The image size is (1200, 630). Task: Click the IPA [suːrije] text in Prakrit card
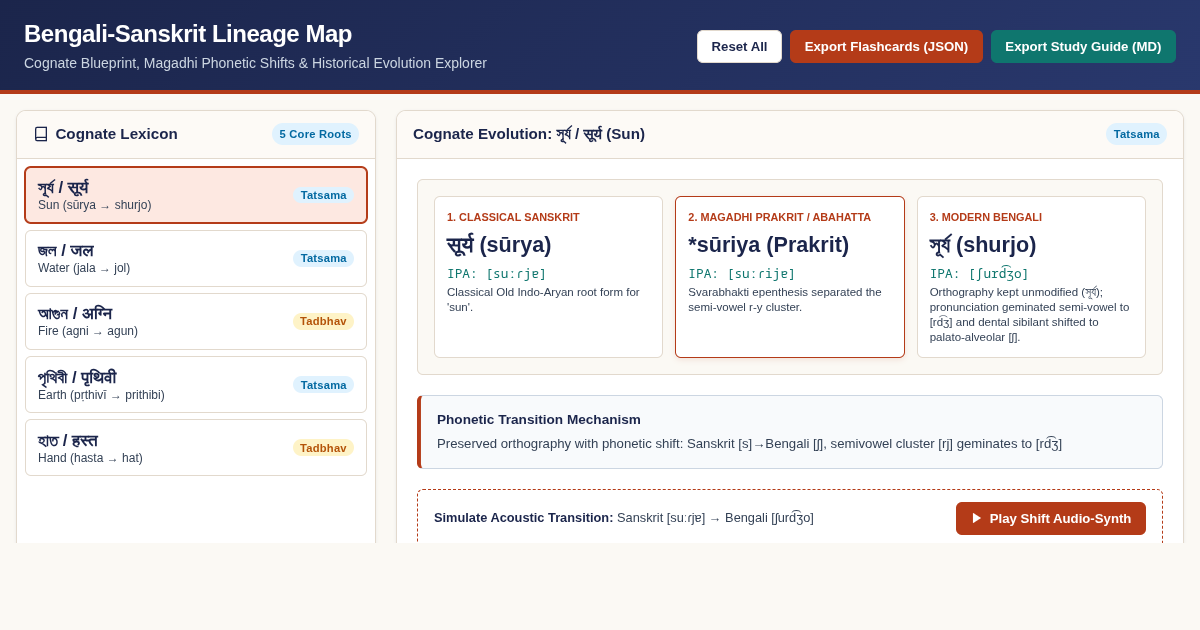742,273
